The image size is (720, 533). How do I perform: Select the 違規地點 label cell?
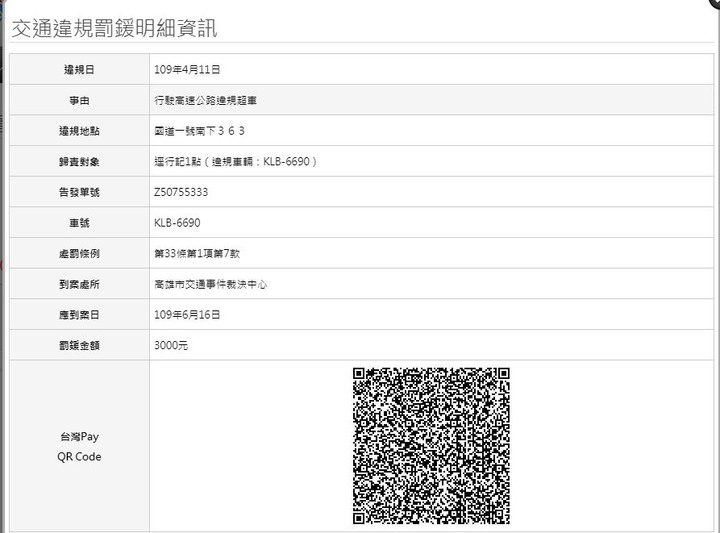pos(79,131)
